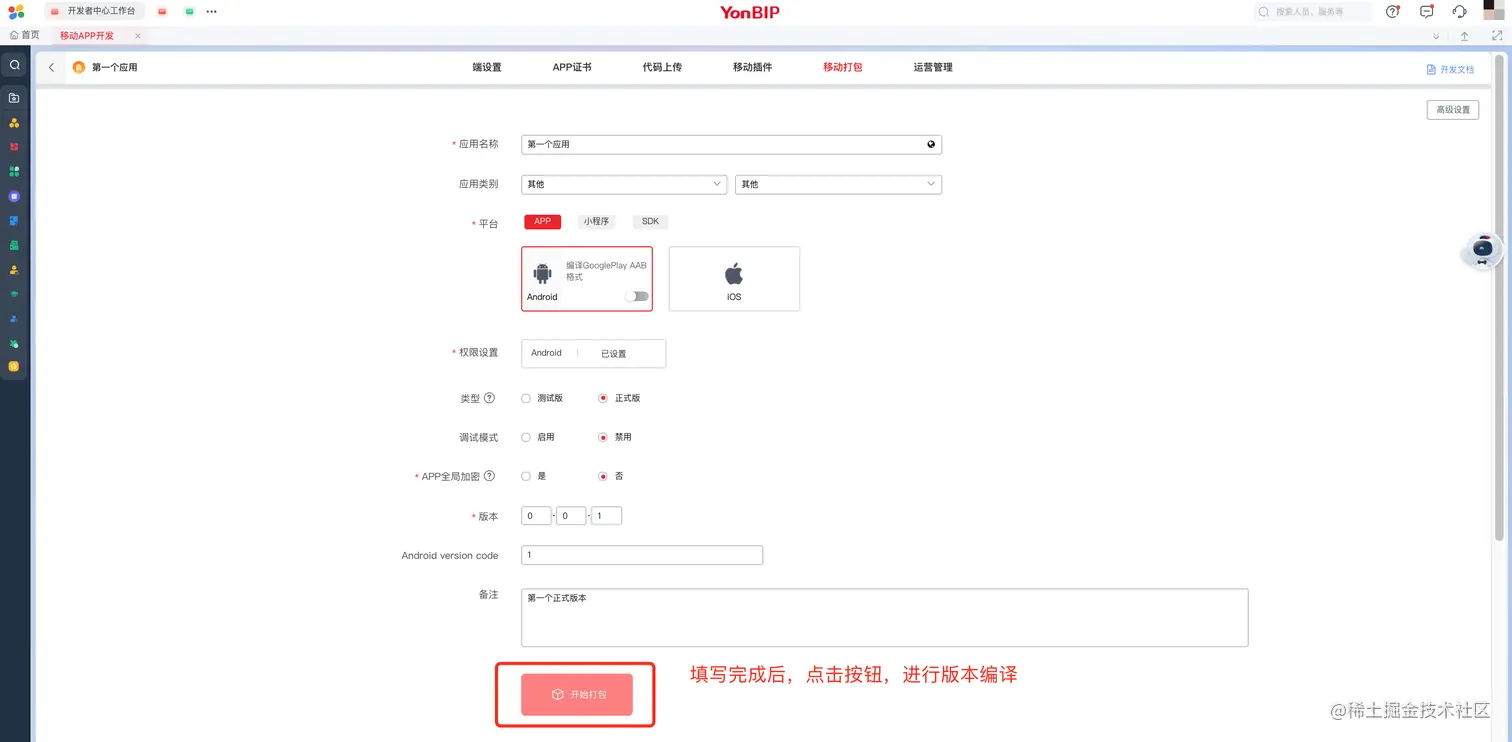Open the help question-mark icon in top bar
Screen dimensions: 1512x742
click(1392, 12)
